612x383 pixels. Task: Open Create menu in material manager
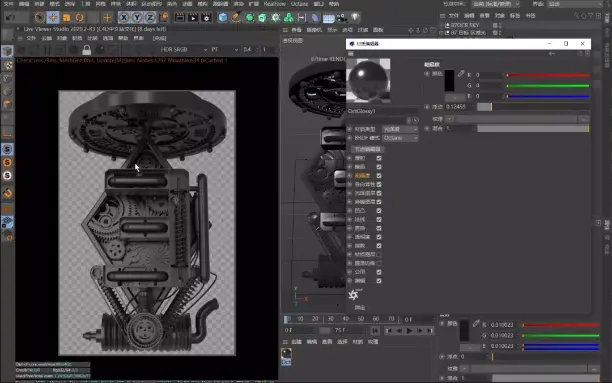[x=297, y=342]
